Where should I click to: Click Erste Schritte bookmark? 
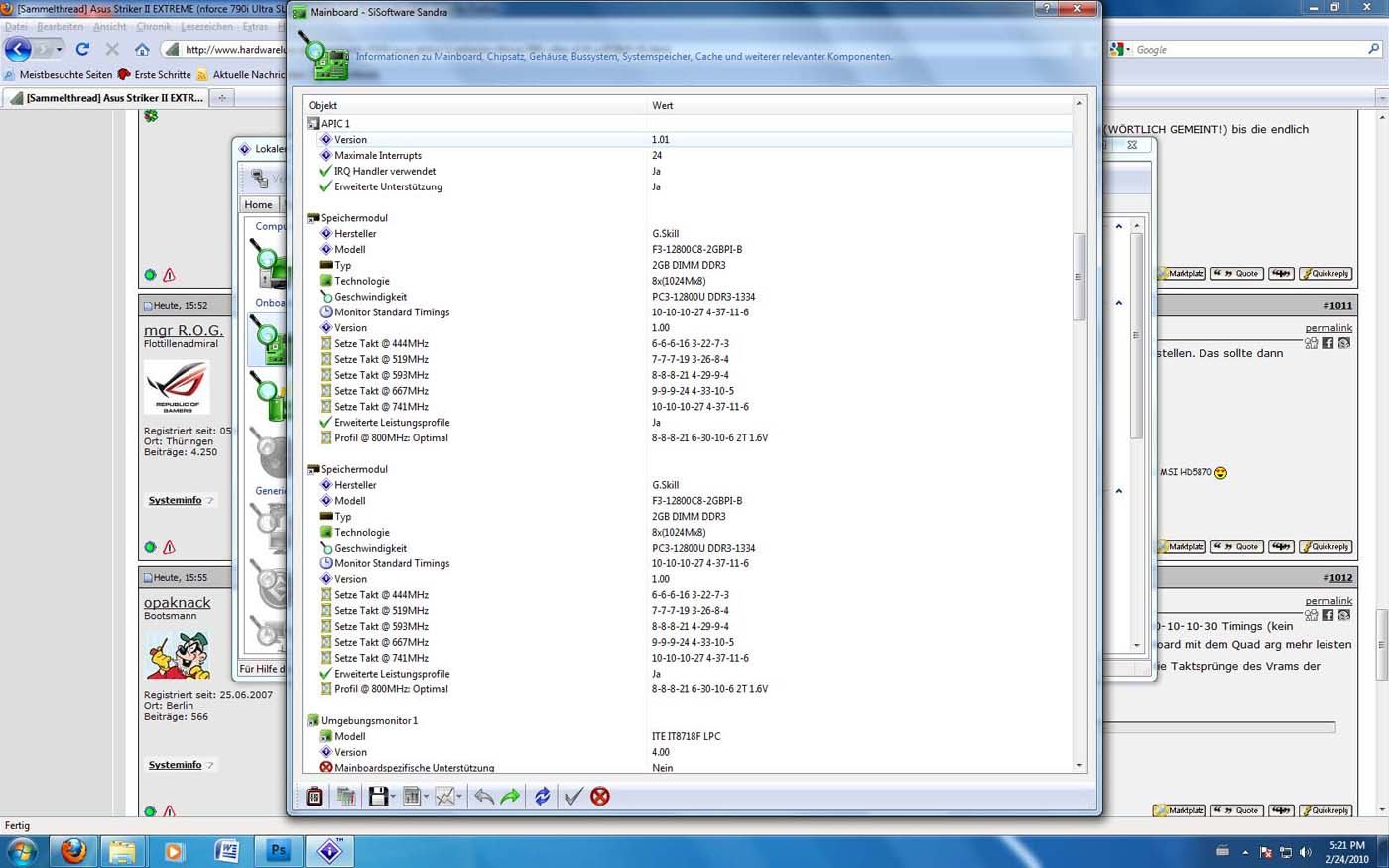pyautogui.click(x=155, y=74)
